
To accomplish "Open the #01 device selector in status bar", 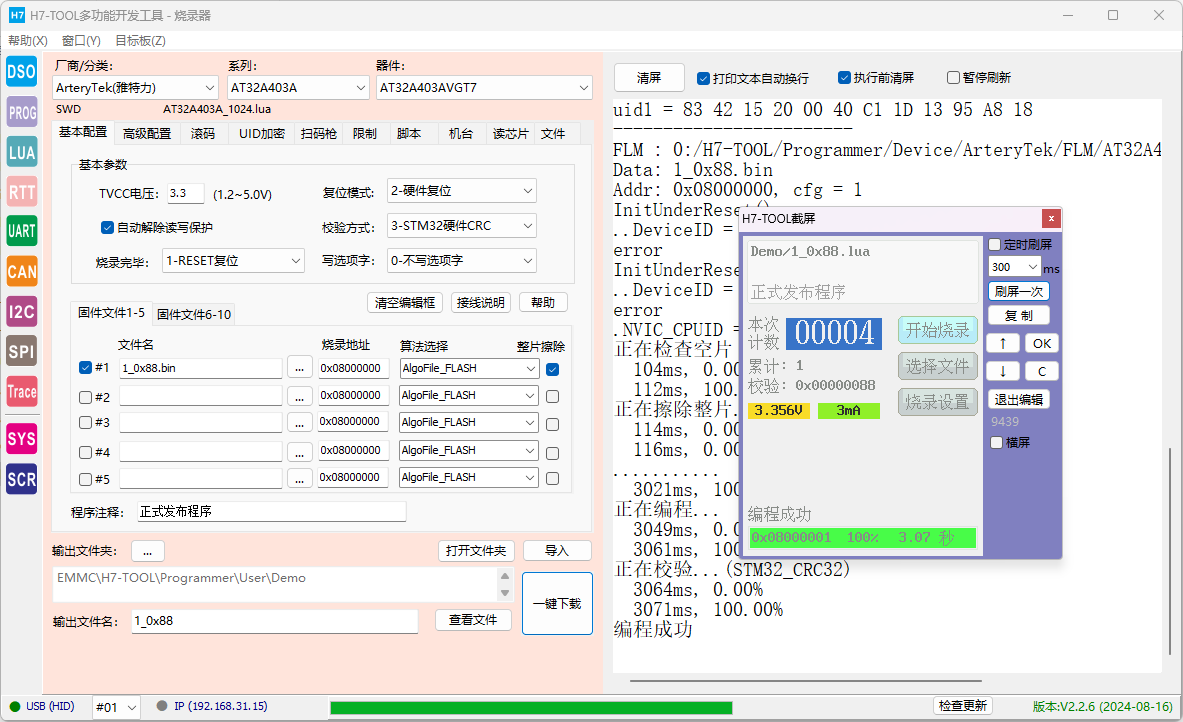I will tap(116, 707).
